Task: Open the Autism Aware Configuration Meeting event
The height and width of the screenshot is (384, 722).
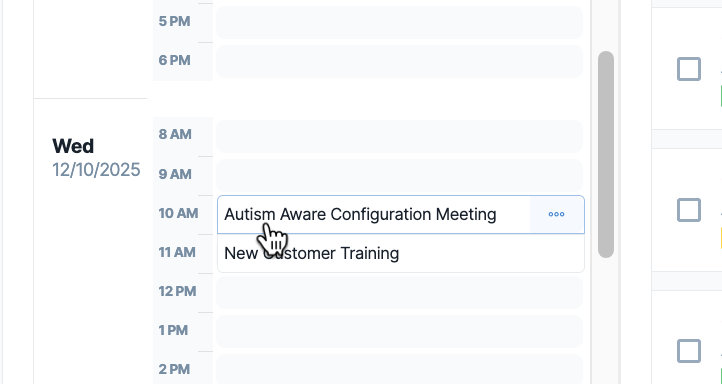Action: tap(360, 215)
